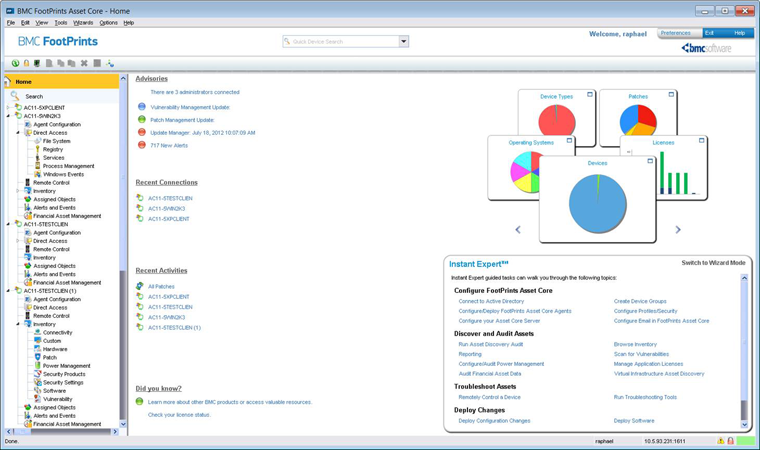Collapse the AC11-5TESTCLIEN (1) node arrow
Image resolution: width=760 pixels, height=450 pixels.
pyautogui.click(x=8, y=291)
